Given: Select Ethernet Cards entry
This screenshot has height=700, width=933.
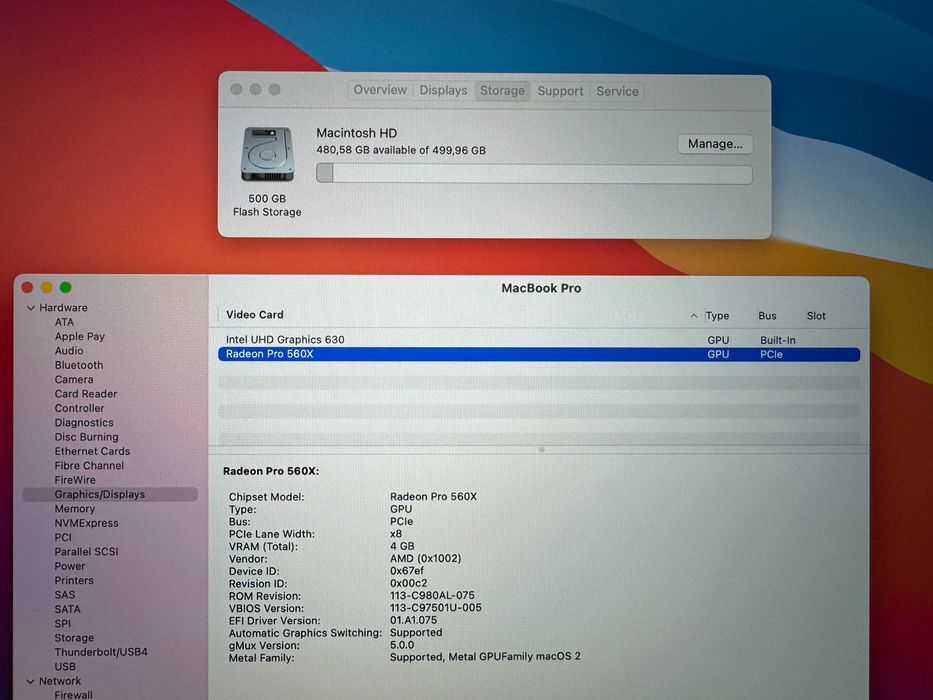Looking at the screenshot, I should [92, 451].
